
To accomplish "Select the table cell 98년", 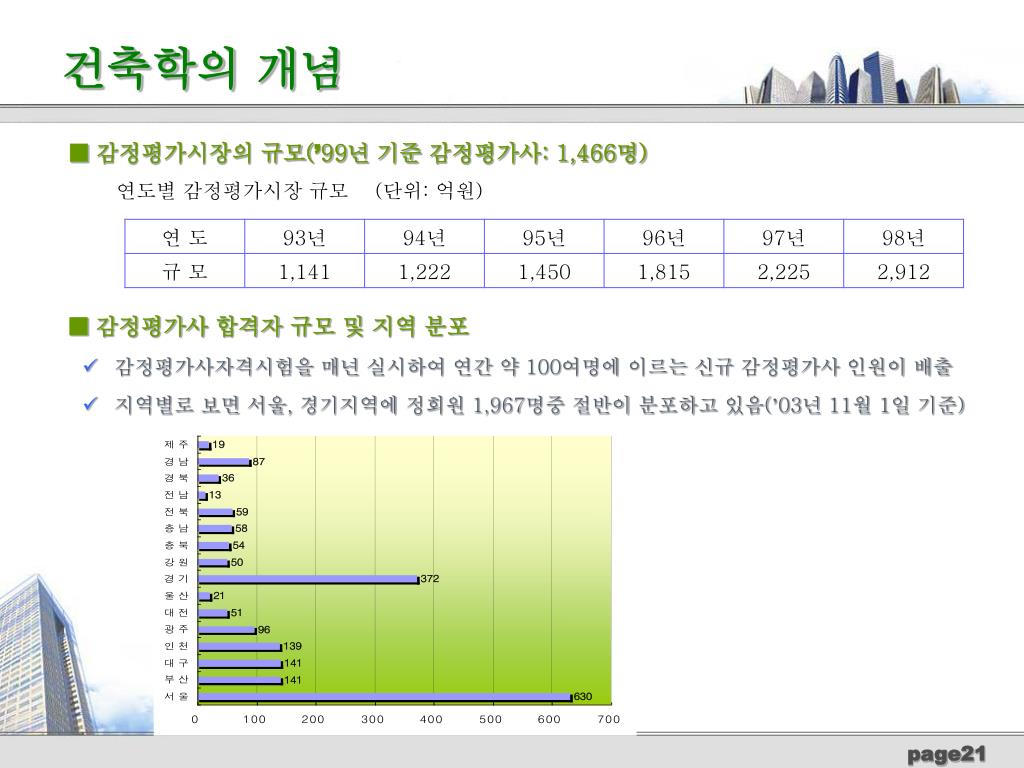I will click(x=904, y=237).
